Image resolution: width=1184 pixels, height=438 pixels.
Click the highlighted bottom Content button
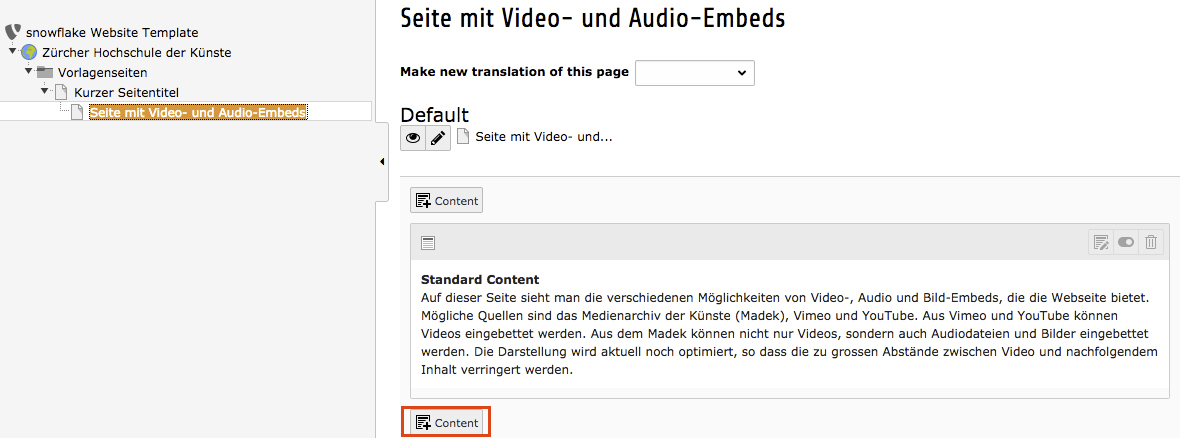pyautogui.click(x=446, y=423)
